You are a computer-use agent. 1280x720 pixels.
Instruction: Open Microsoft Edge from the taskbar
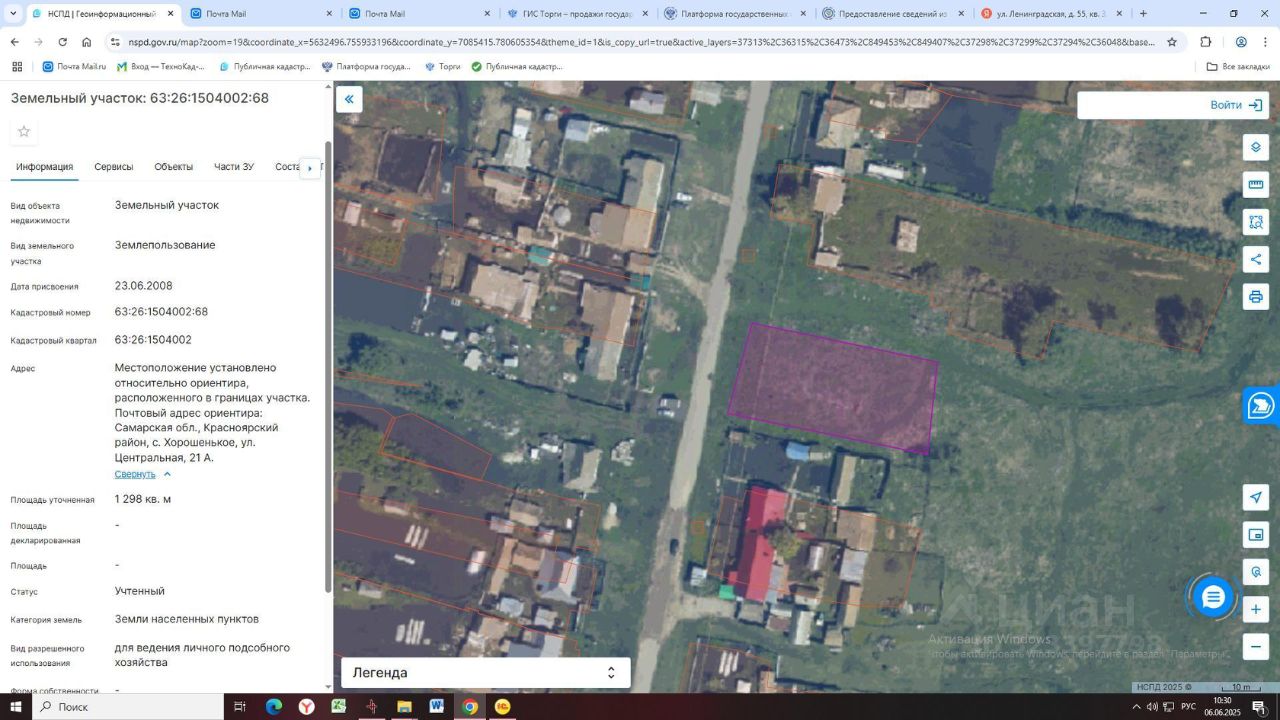(x=273, y=707)
